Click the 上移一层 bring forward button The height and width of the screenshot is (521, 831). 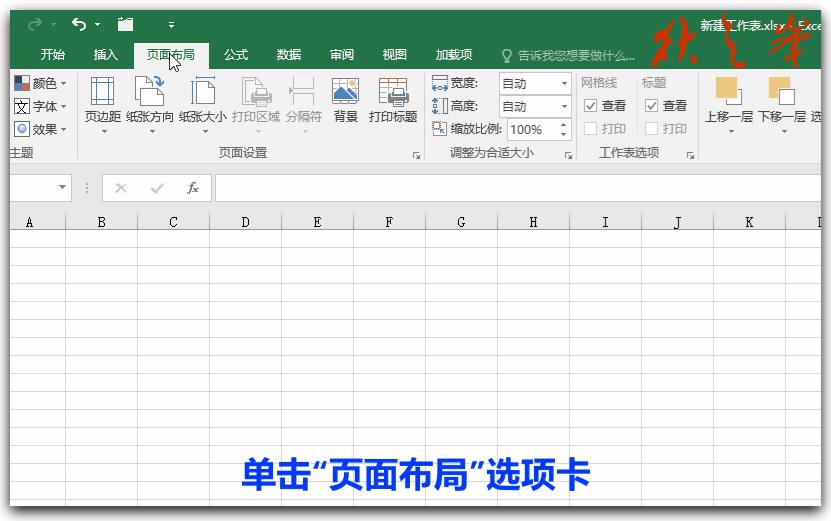pyautogui.click(x=729, y=104)
